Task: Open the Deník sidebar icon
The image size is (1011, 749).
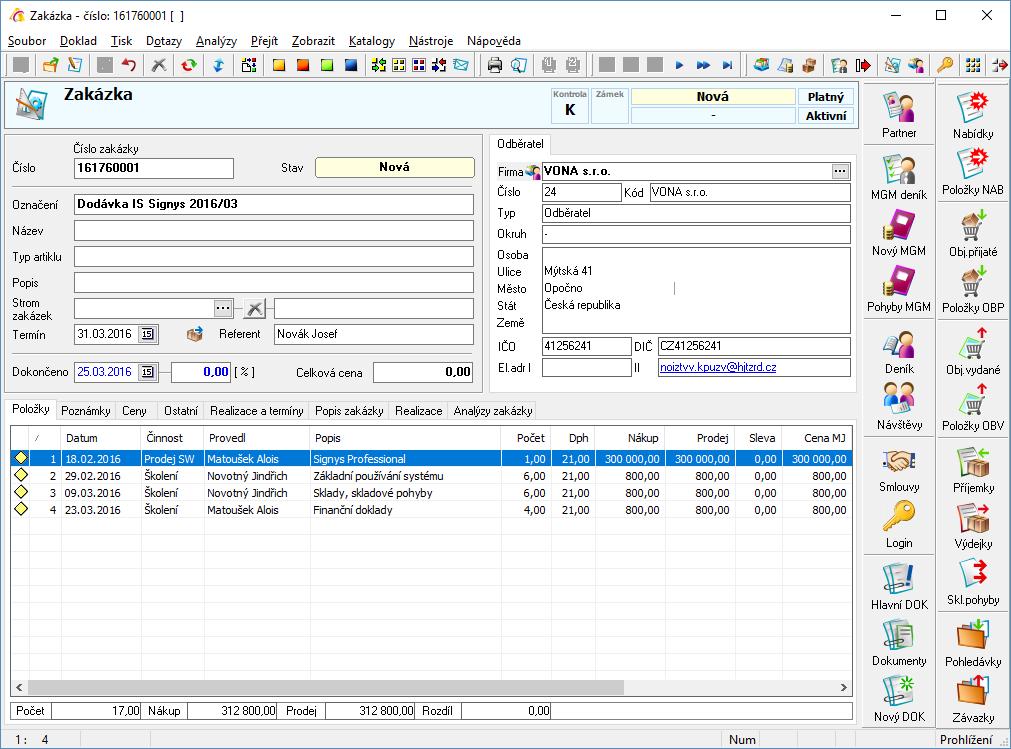Action: 899,351
